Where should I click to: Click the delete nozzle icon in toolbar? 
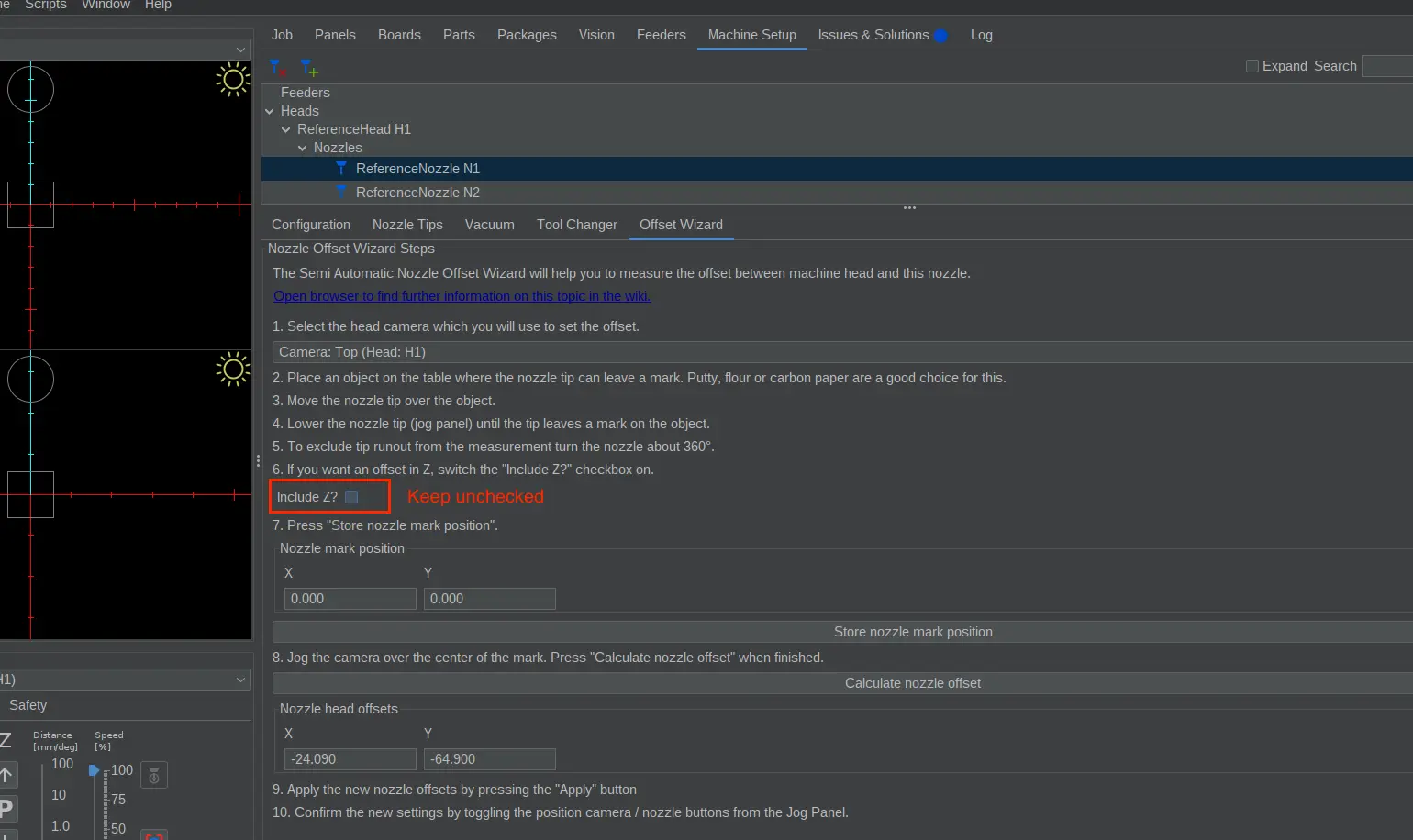pyautogui.click(x=277, y=68)
